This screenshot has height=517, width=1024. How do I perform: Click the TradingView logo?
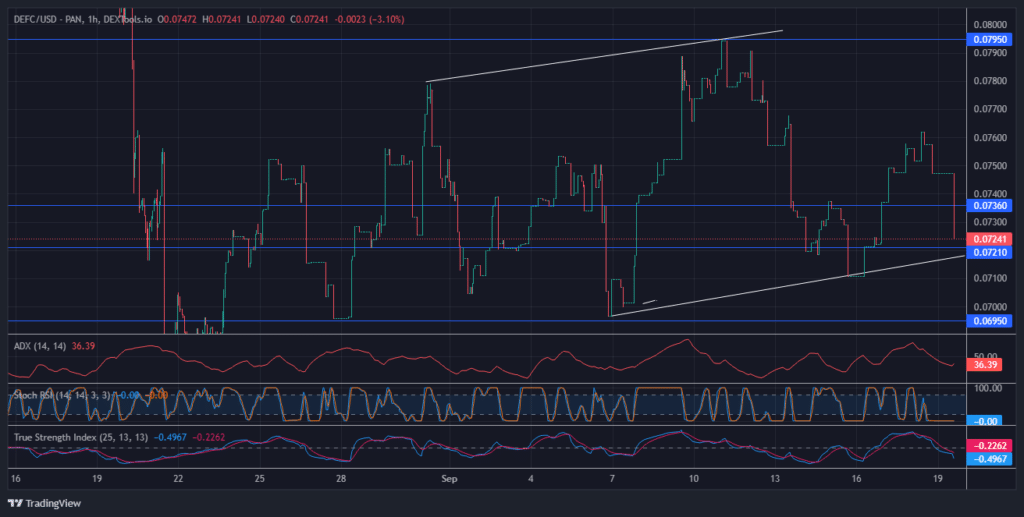[44, 503]
